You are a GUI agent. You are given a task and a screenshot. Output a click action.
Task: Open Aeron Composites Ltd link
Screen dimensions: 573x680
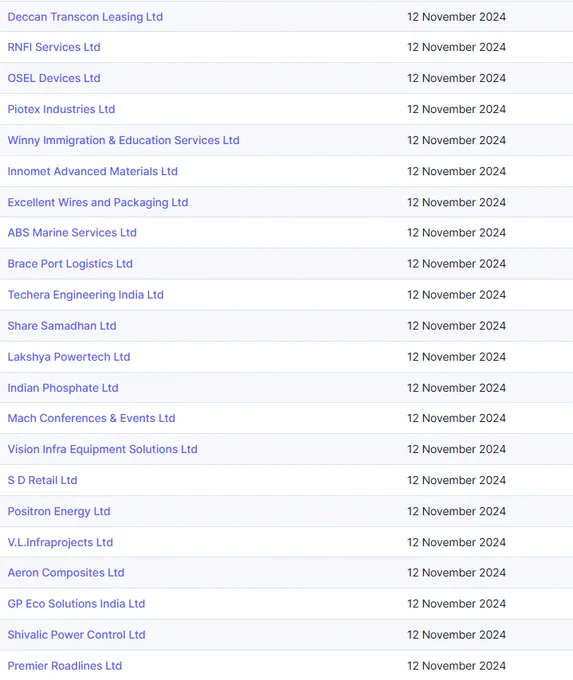(x=66, y=573)
